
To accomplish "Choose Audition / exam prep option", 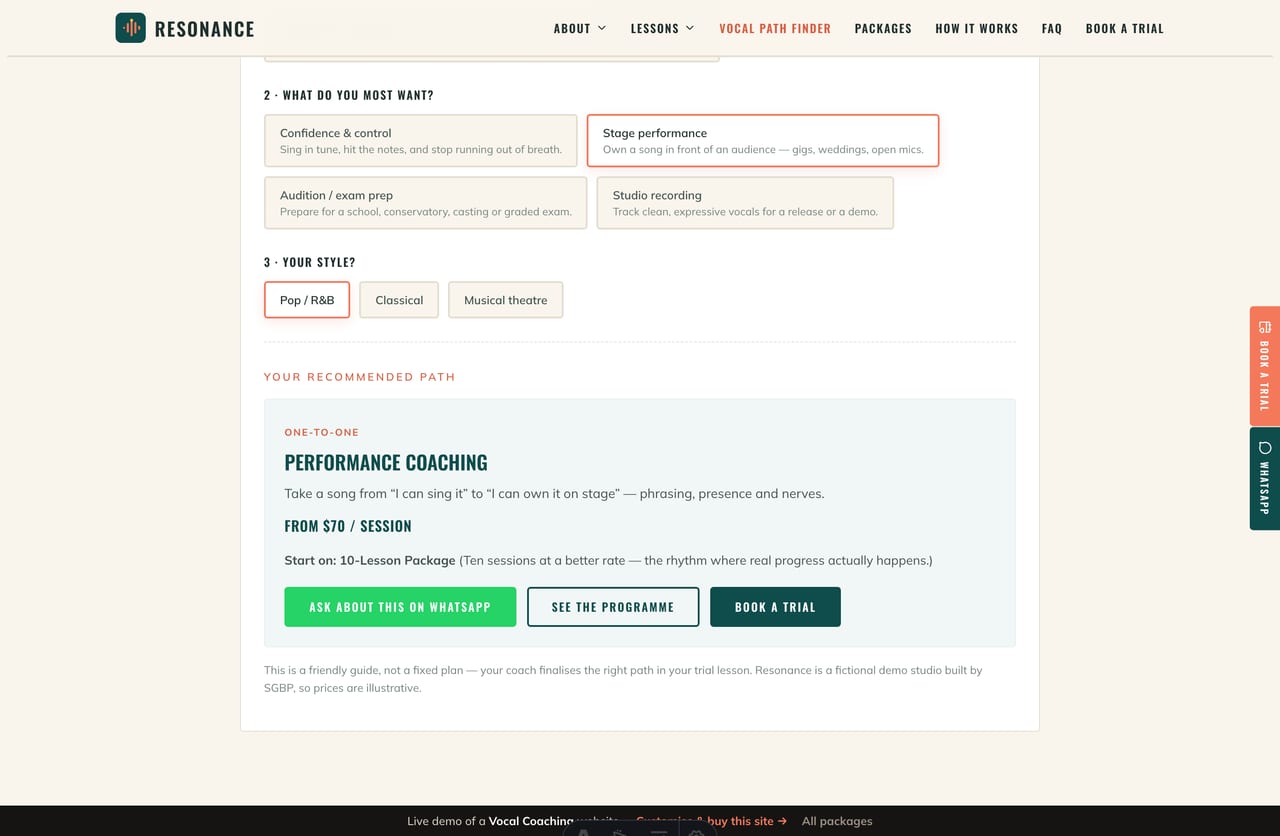I will click(426, 203).
